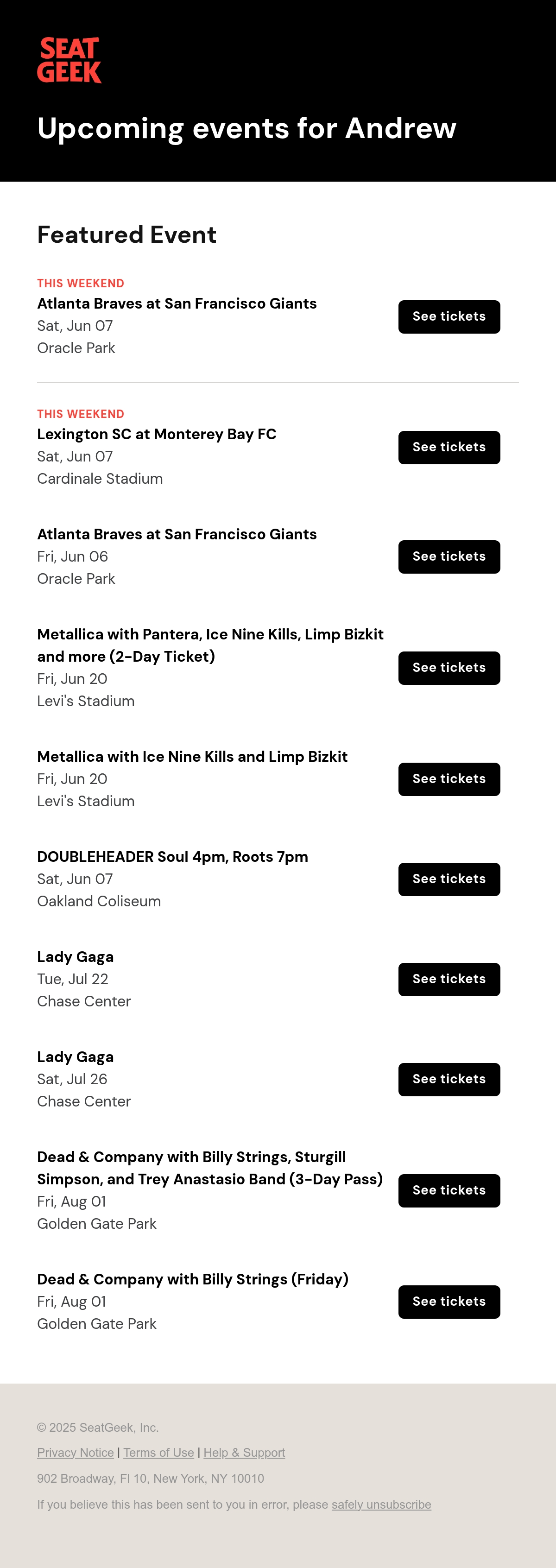This screenshot has width=556, height=1568.
Task: Open the DOUBLEHEADER Soul 4pm, Roots 7pm title
Action: coord(172,856)
